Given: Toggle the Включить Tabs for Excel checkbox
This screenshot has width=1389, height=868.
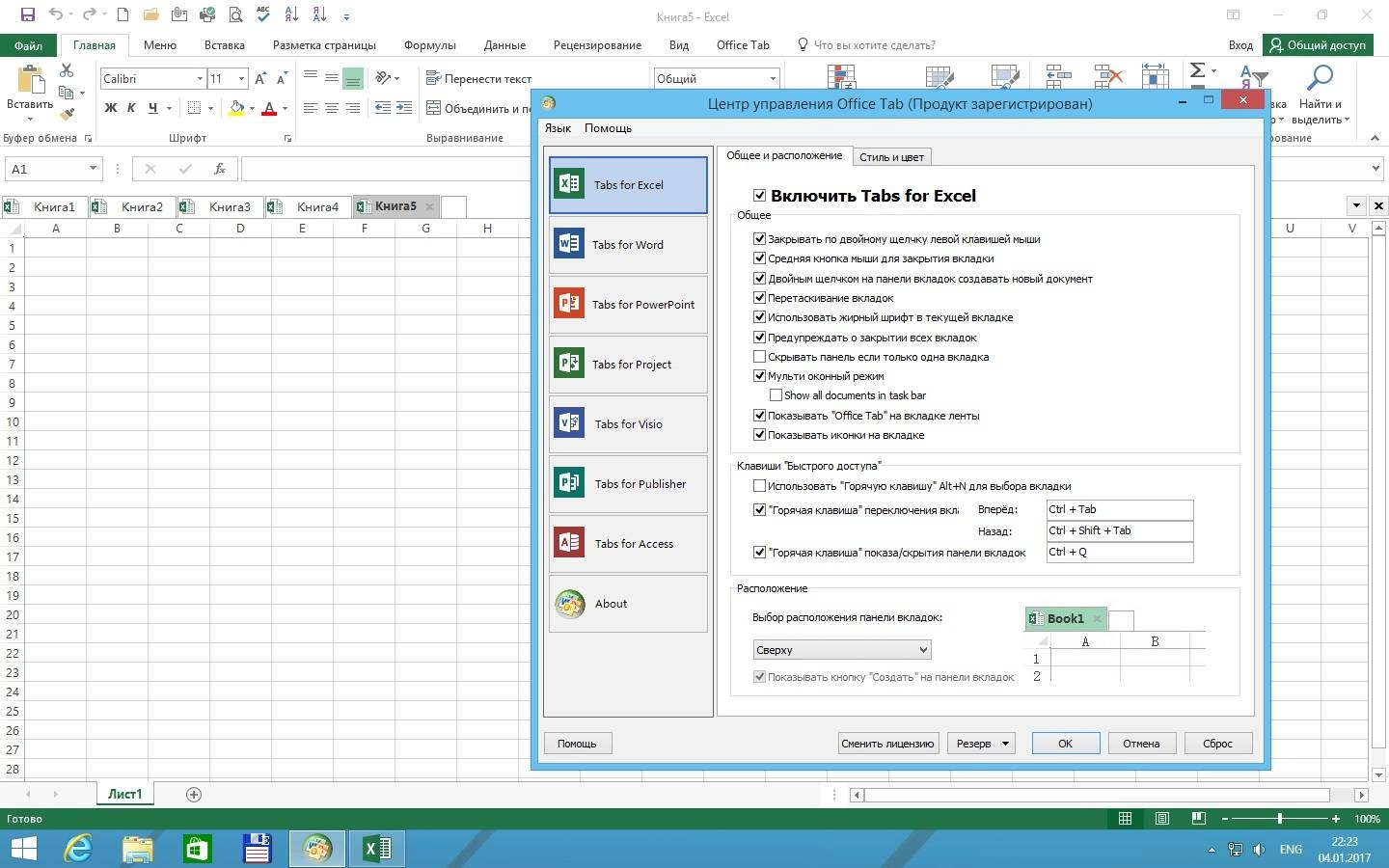Looking at the screenshot, I should pos(759,196).
